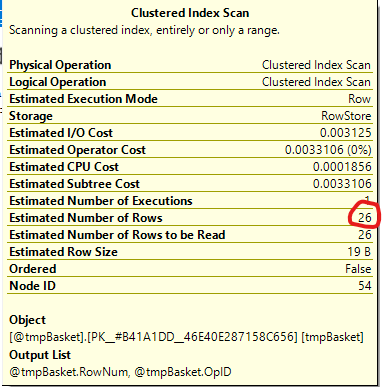Click the 'Logical Operation' label
The width and height of the screenshot is (382, 387).
pos(58,82)
